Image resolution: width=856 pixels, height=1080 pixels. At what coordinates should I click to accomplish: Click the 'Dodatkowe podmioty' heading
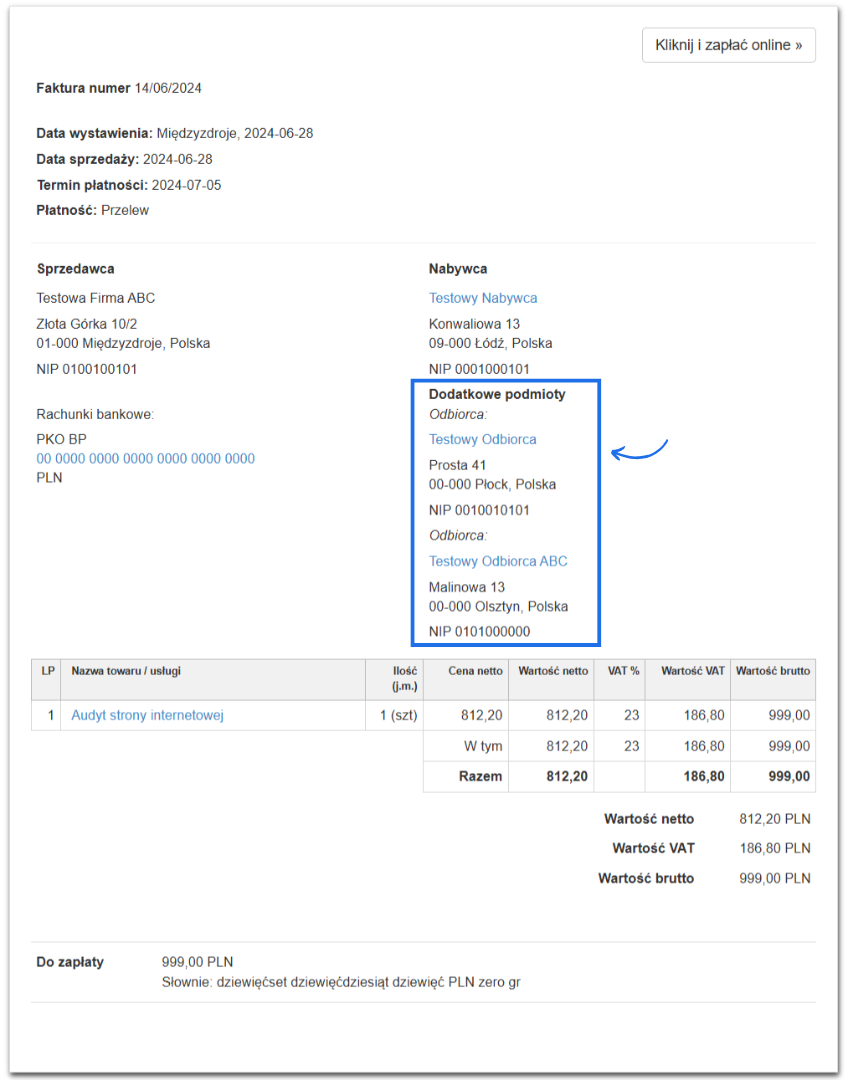497,394
